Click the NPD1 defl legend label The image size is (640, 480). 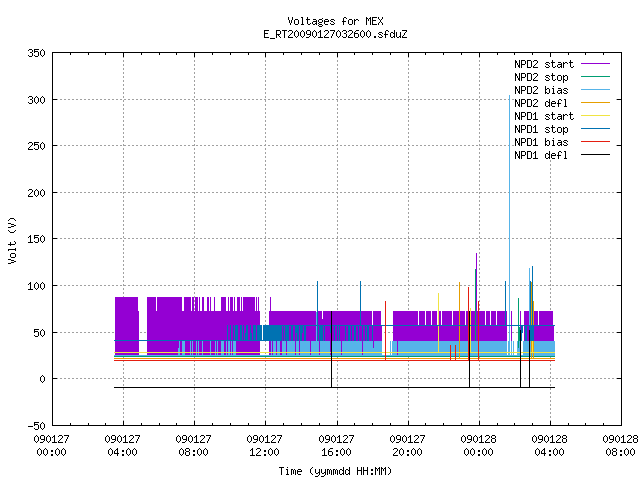click(x=541, y=156)
